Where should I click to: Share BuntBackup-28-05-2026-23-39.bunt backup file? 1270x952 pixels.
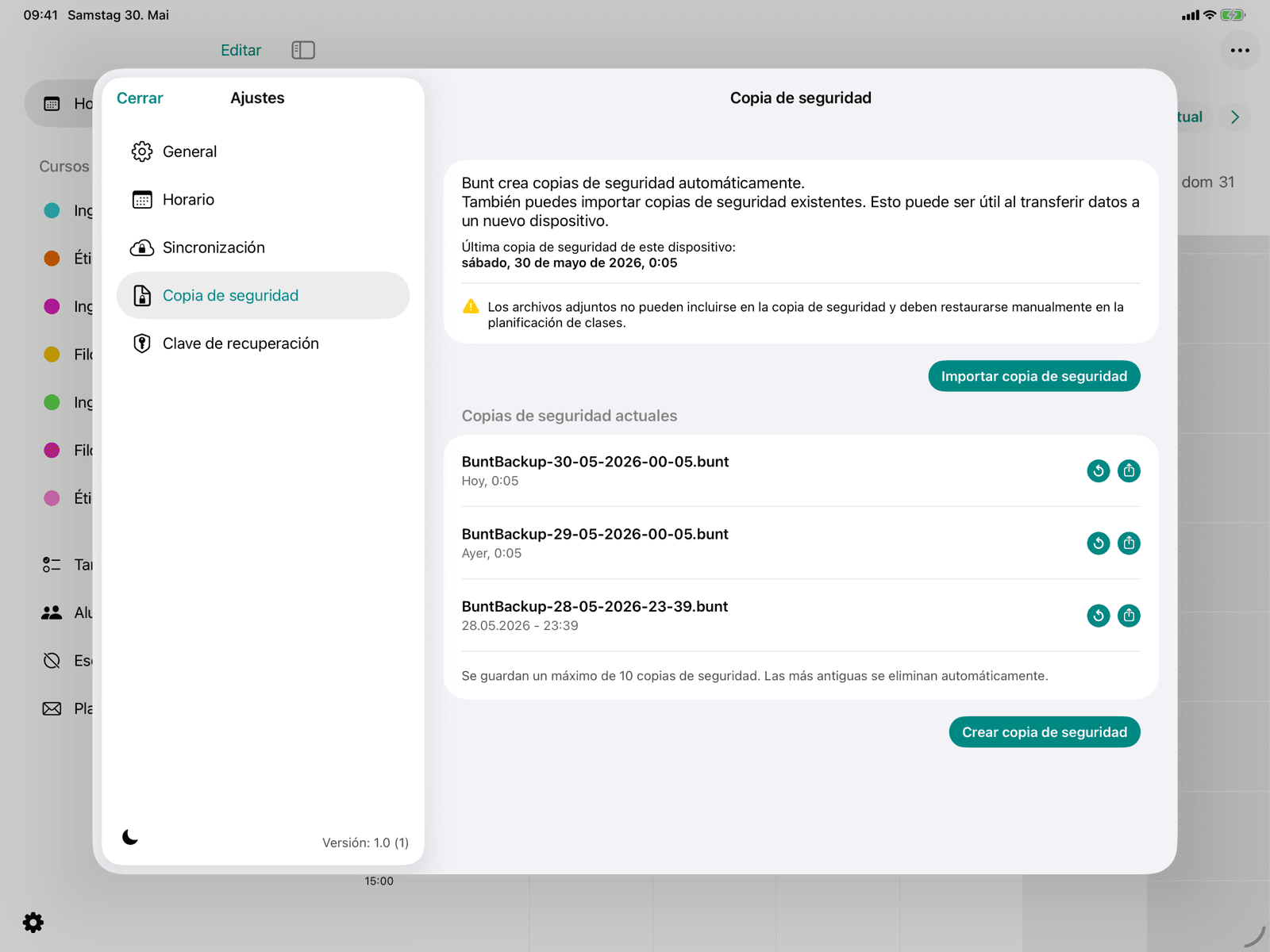click(x=1129, y=616)
